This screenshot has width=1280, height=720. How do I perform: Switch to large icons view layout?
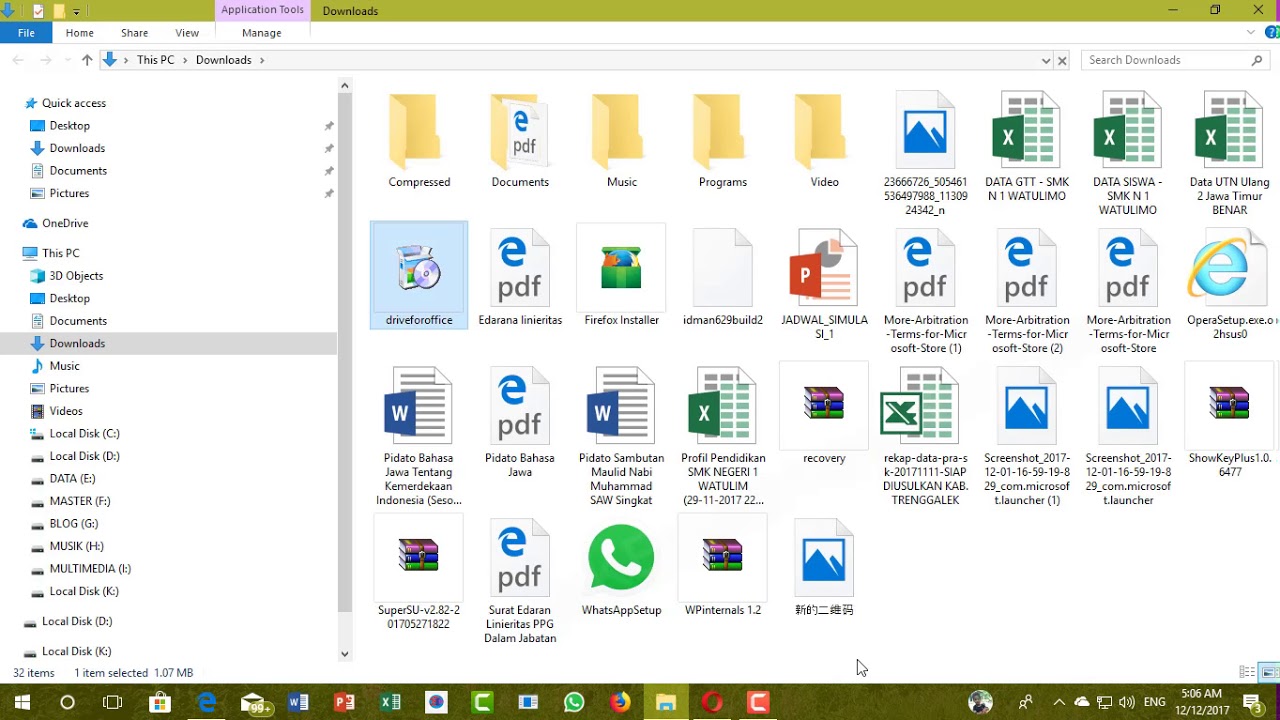1268,672
